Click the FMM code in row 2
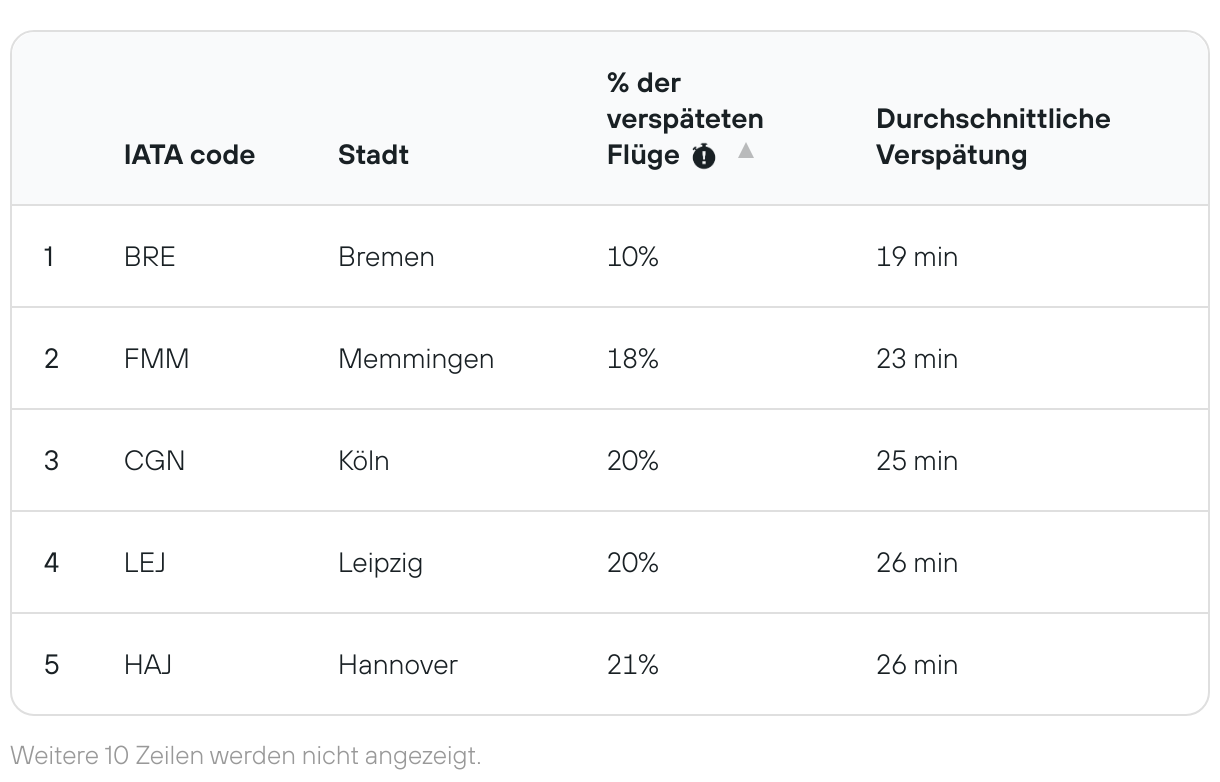 tap(156, 359)
